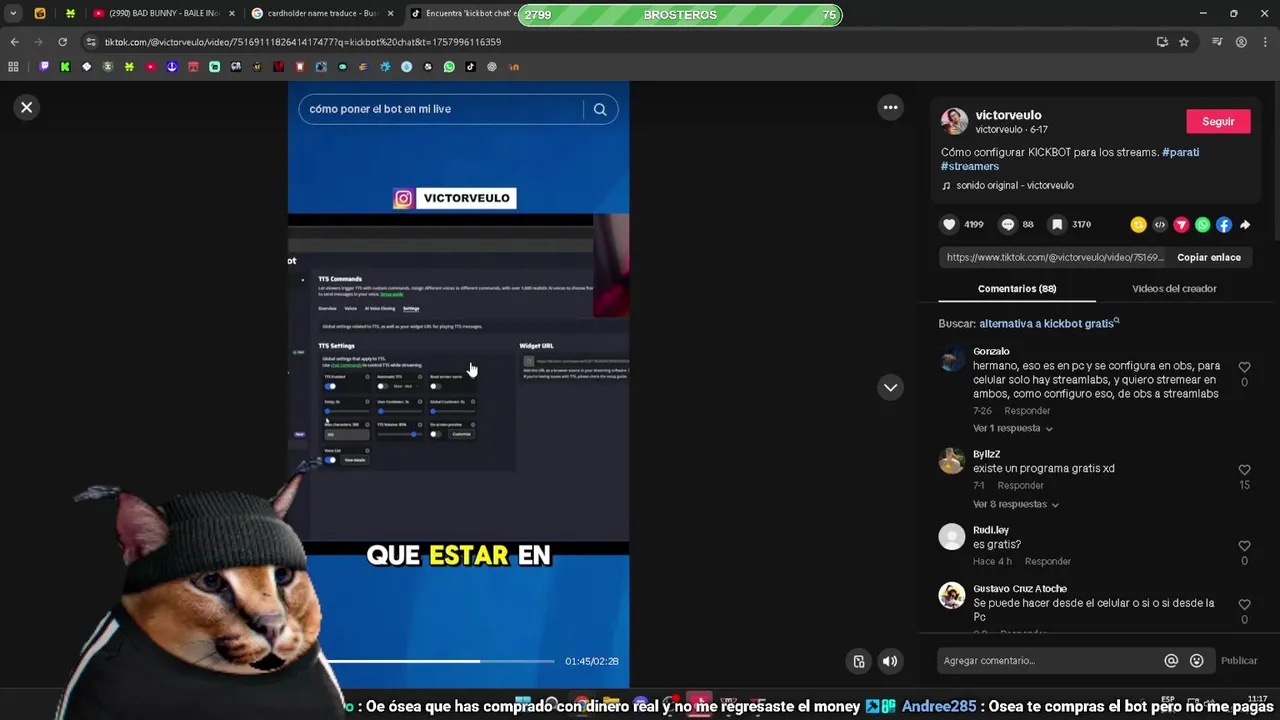Open emoji picker in comment box
The width and height of the screenshot is (1280, 720).
pyautogui.click(x=1197, y=661)
